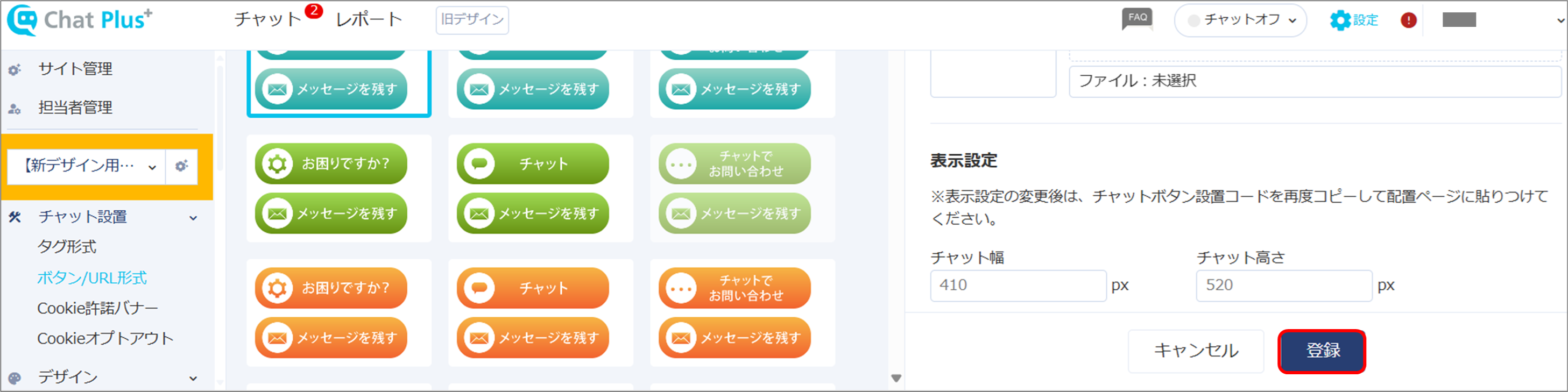This screenshot has width=1568, height=392.
Task: Open タグ形式 submenu item
Action: point(67,246)
